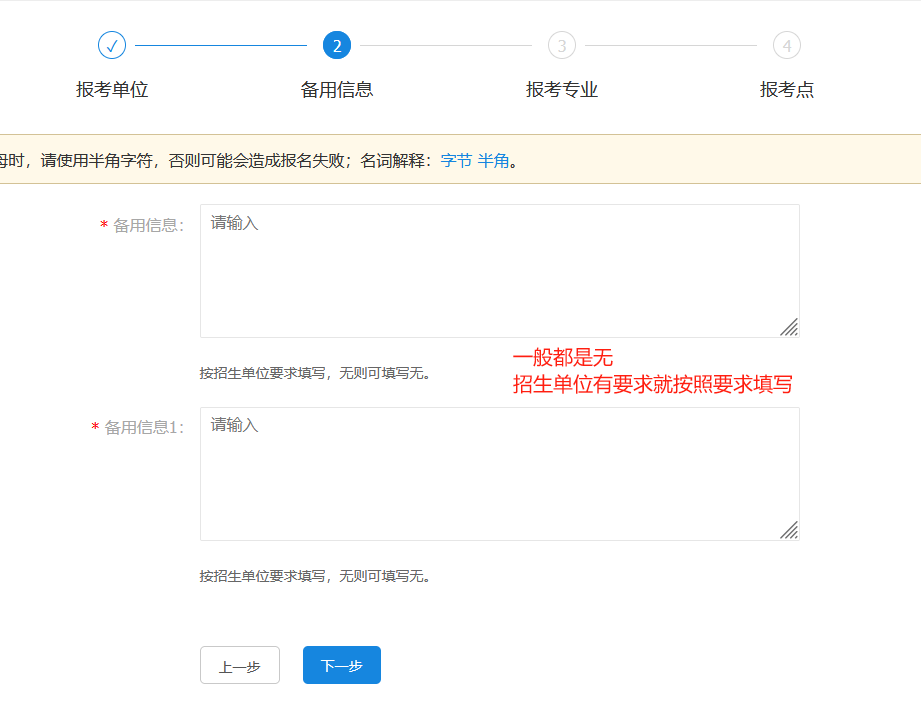Go back with the 上一步 button
This screenshot has height=716, width=921.
point(240,666)
